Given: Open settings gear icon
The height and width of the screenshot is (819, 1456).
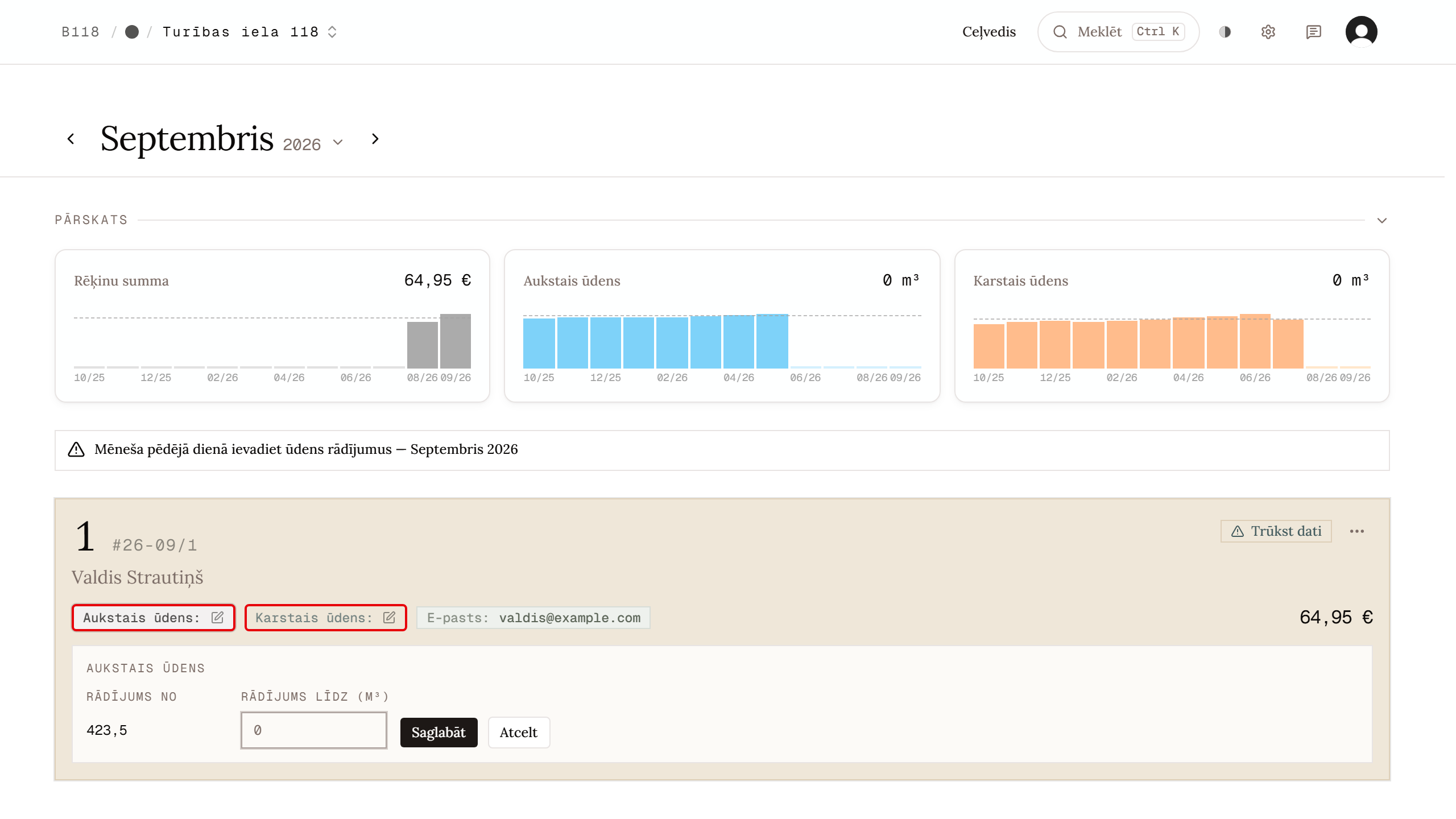Looking at the screenshot, I should [x=1268, y=32].
